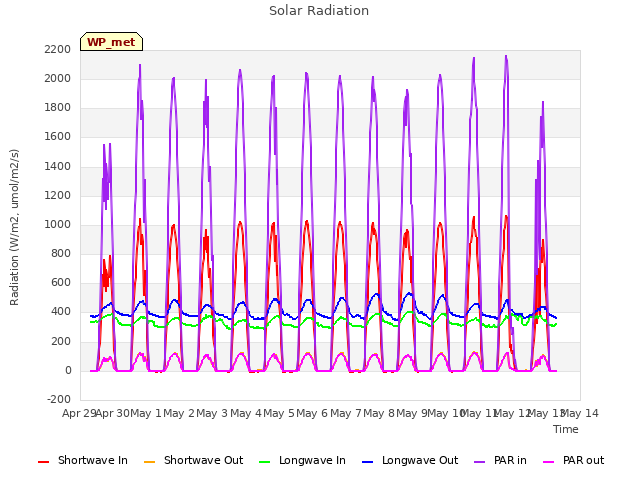The height and width of the screenshot is (480, 640).
Task: Click the PAR out legend label
Action: point(583,460)
